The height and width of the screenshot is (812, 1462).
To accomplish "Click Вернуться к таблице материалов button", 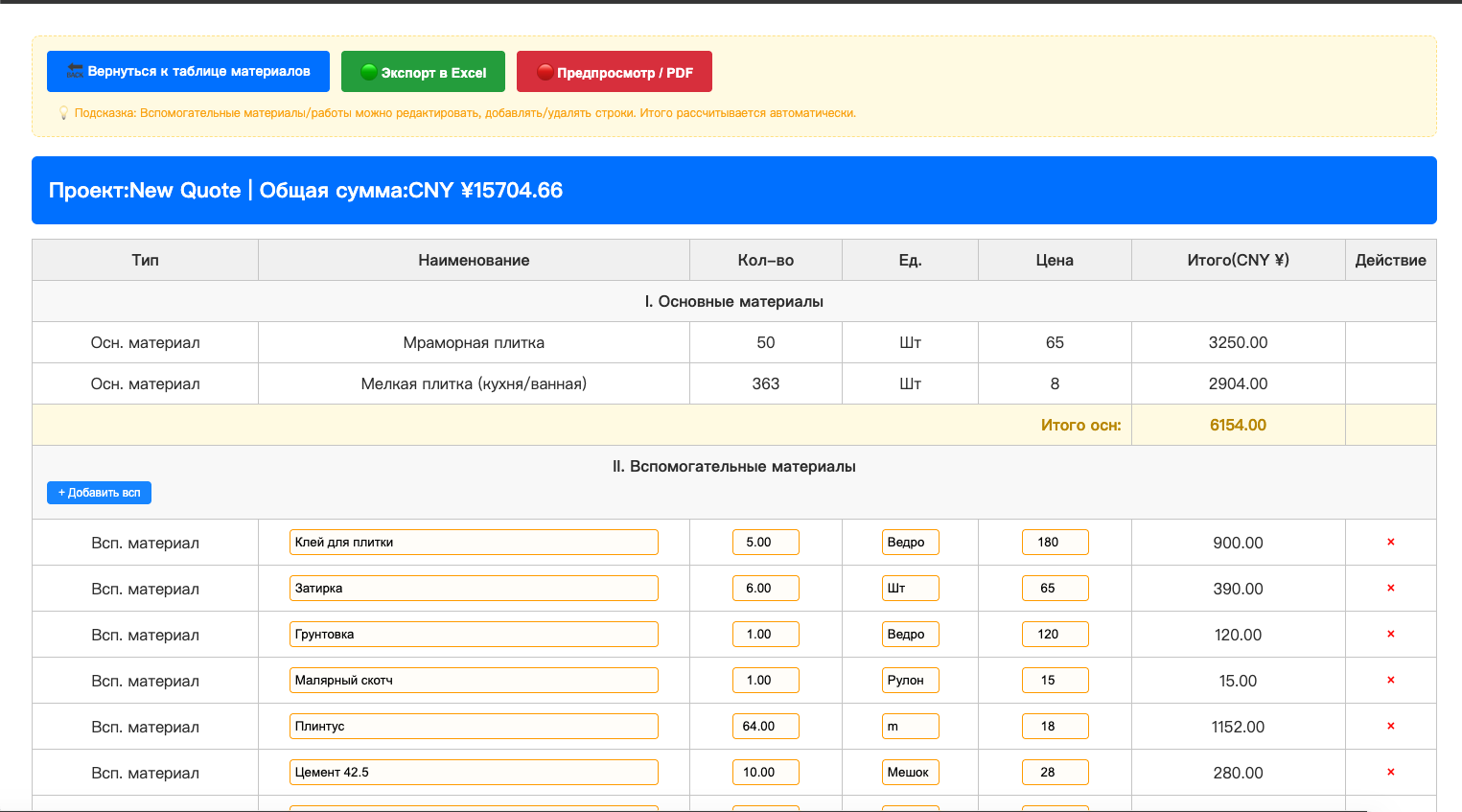I will point(188,72).
